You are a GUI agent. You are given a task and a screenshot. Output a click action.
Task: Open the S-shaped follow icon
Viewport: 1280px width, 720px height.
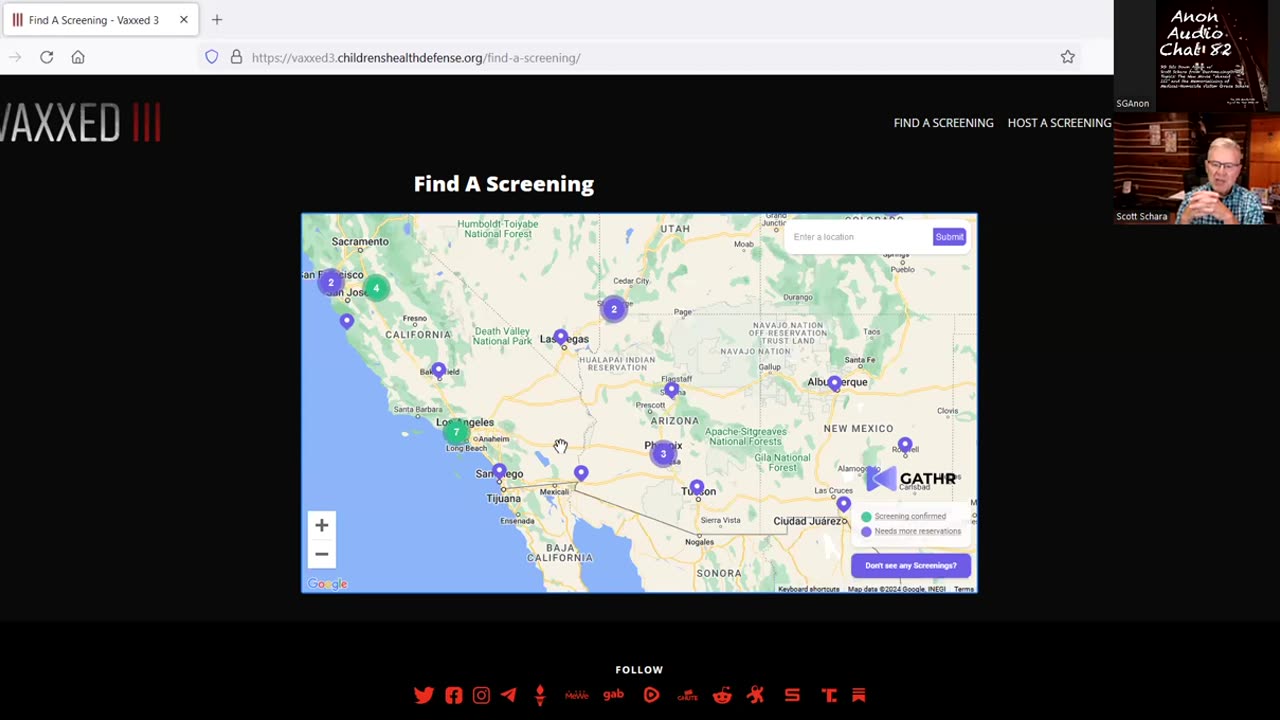(x=792, y=695)
